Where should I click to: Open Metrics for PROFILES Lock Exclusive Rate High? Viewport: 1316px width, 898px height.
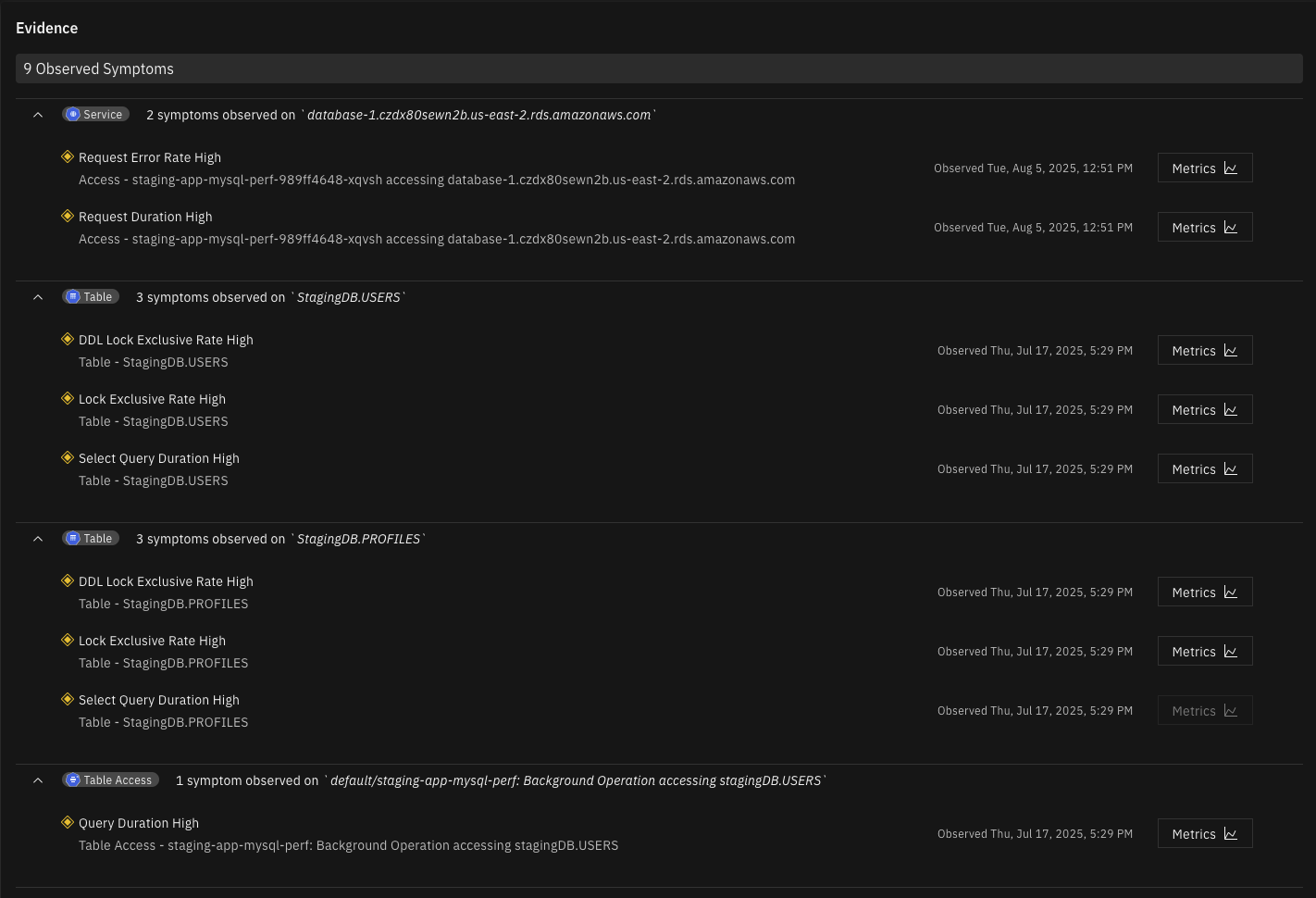1204,652
